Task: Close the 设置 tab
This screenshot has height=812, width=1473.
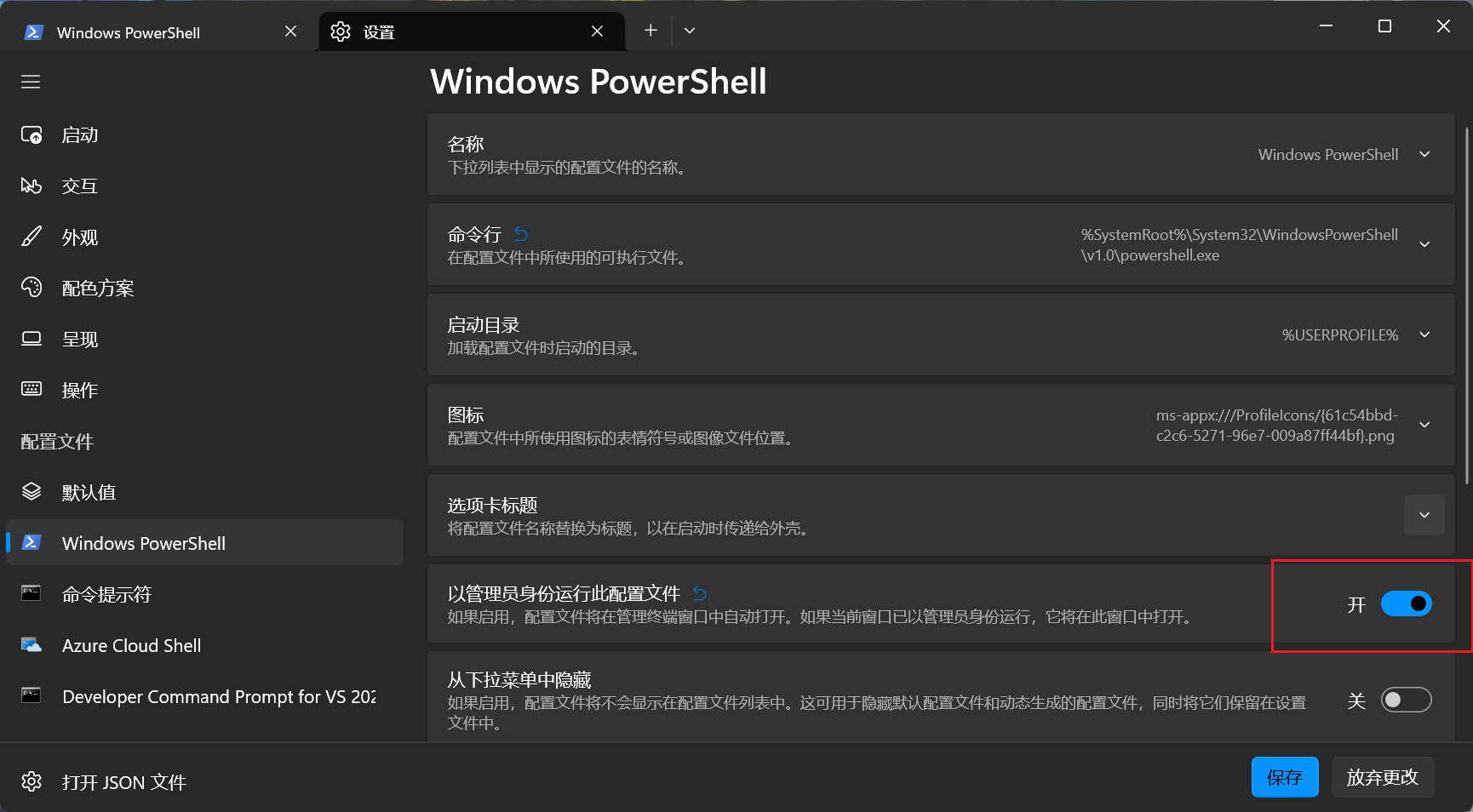Action: tap(598, 31)
